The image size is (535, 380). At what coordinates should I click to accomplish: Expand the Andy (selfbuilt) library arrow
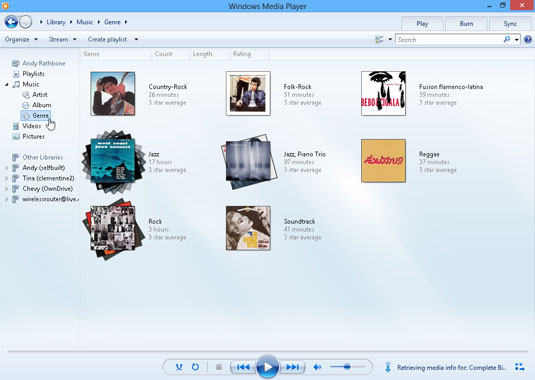point(6,168)
